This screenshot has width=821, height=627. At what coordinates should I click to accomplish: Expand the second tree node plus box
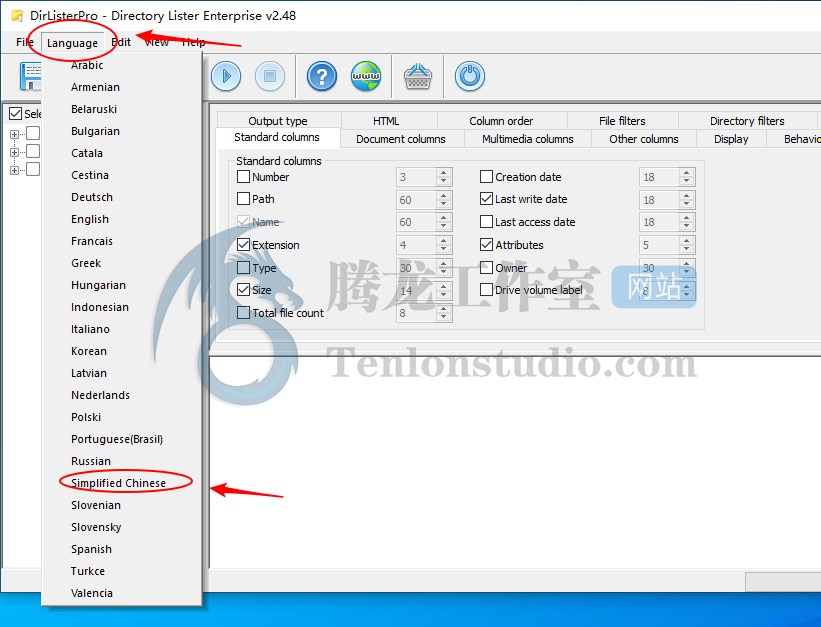click(x=14, y=152)
